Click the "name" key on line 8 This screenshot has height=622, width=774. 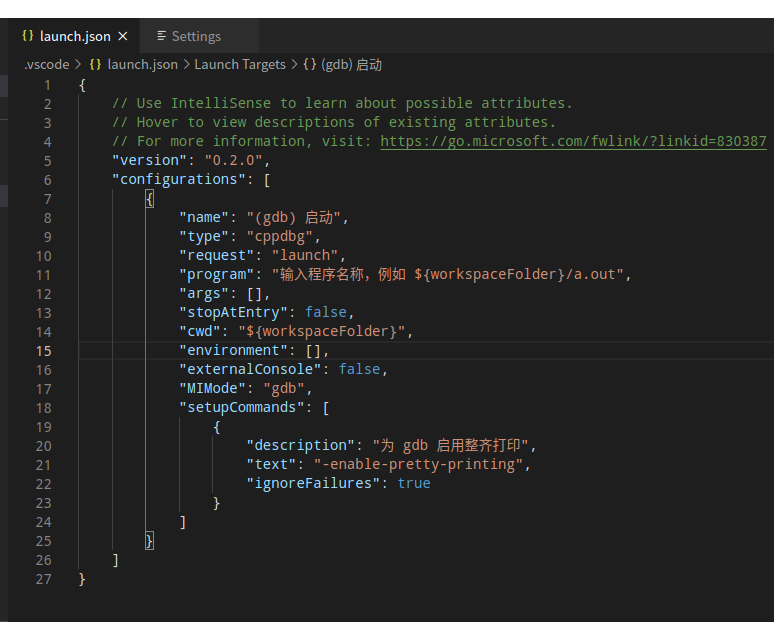pos(204,218)
